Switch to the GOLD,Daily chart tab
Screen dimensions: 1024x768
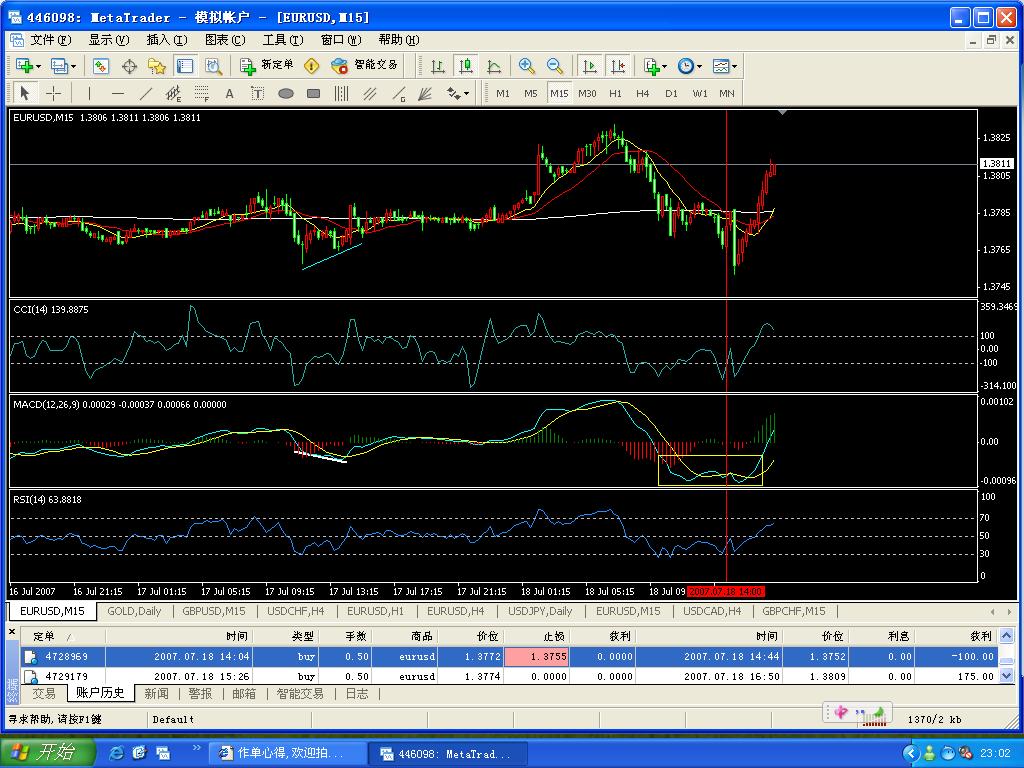[x=134, y=611]
